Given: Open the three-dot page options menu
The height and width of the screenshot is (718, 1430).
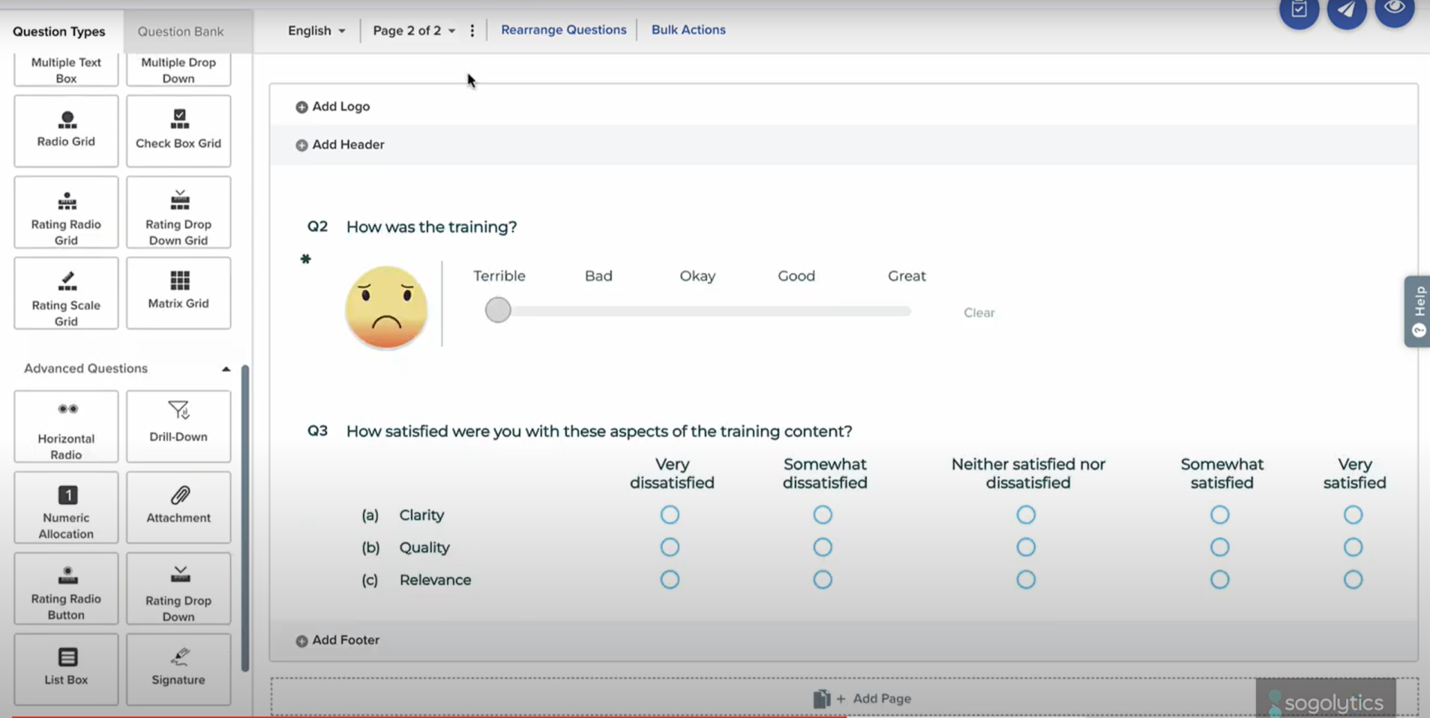Looking at the screenshot, I should pyautogui.click(x=472, y=31).
